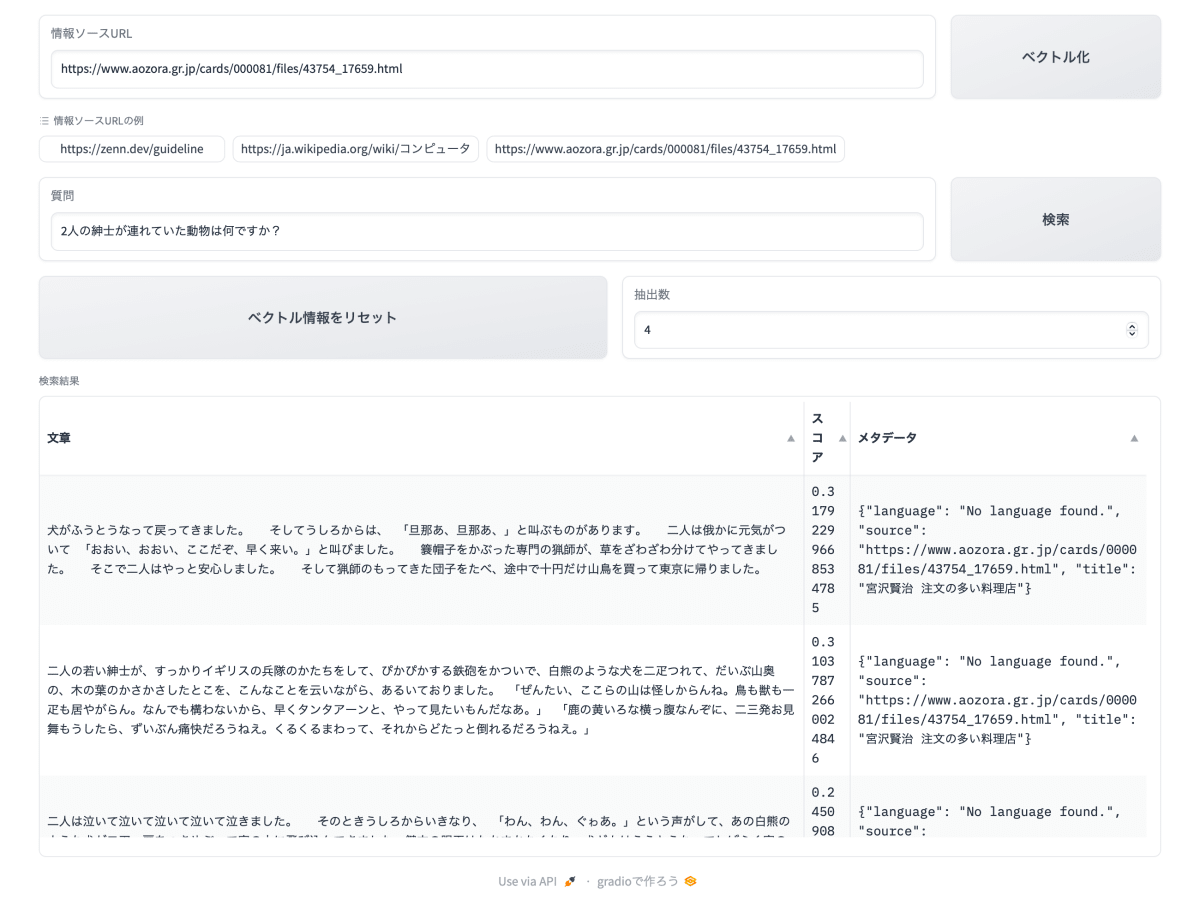This screenshot has width=1200, height=906.
Task: Sort table by 文章 column arrow
Action: coord(791,438)
